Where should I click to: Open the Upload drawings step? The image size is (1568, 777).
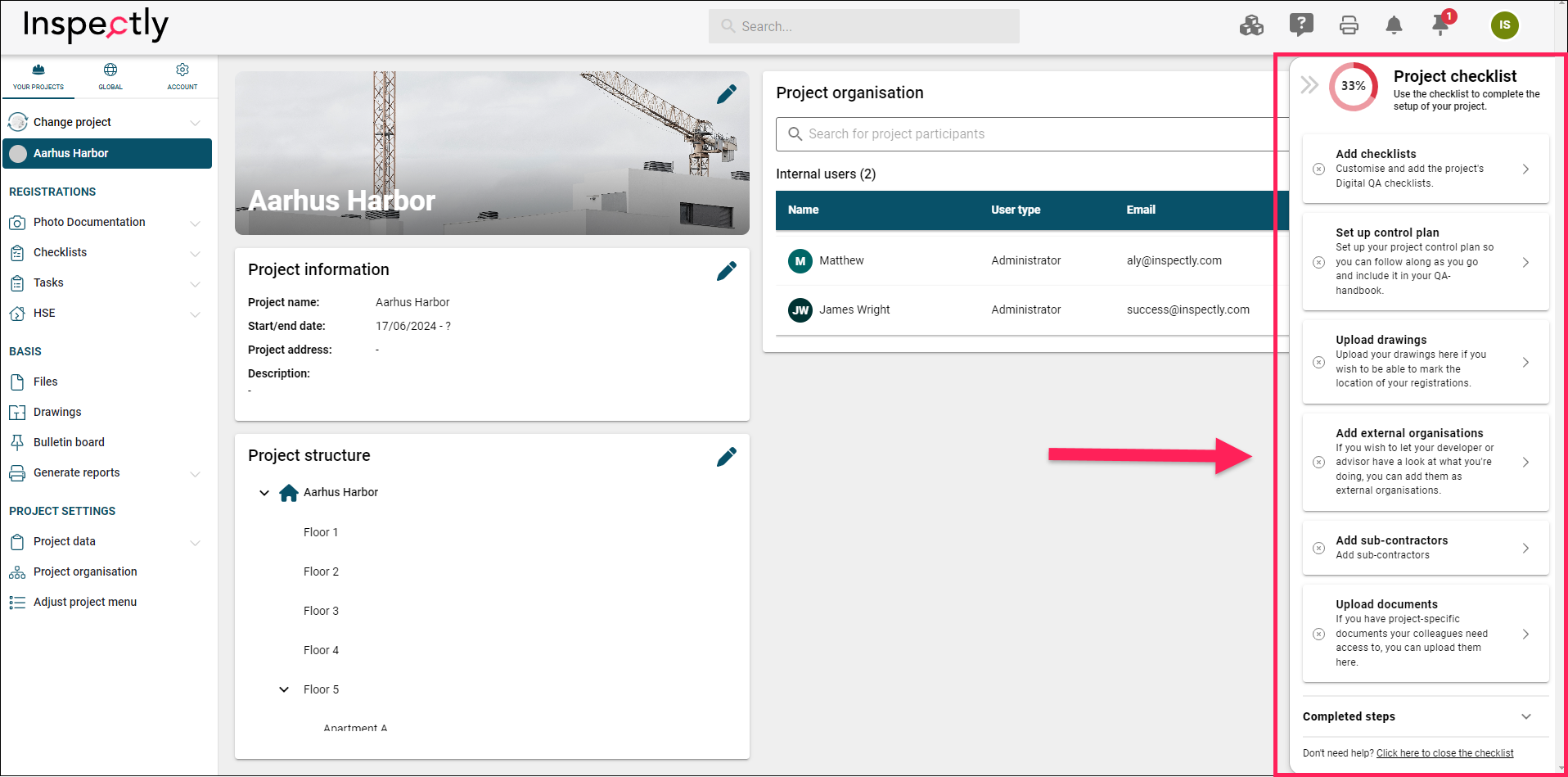tap(1425, 362)
